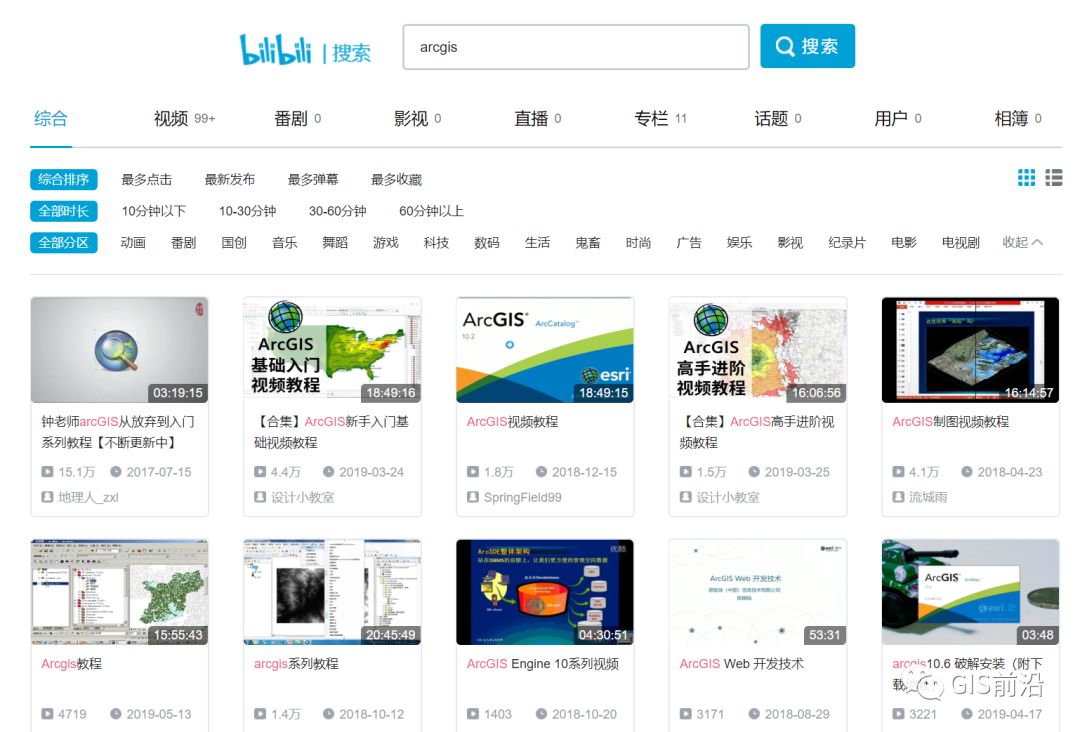This screenshot has width=1080, height=732.
Task: Switch to grid view layout icon
Action: tap(1026, 178)
